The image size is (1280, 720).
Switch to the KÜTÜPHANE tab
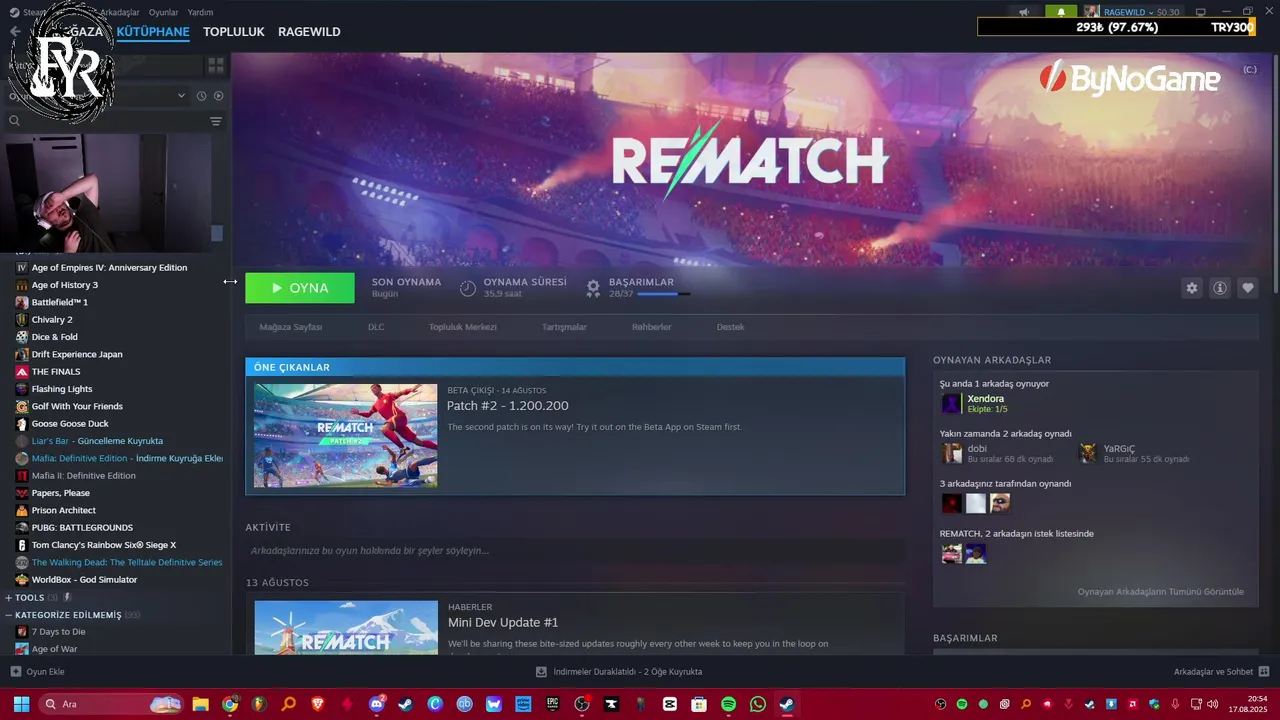tap(152, 32)
